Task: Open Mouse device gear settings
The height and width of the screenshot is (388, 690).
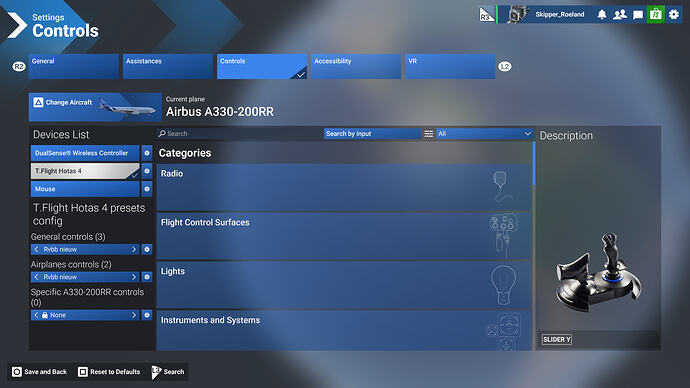Action: click(147, 189)
